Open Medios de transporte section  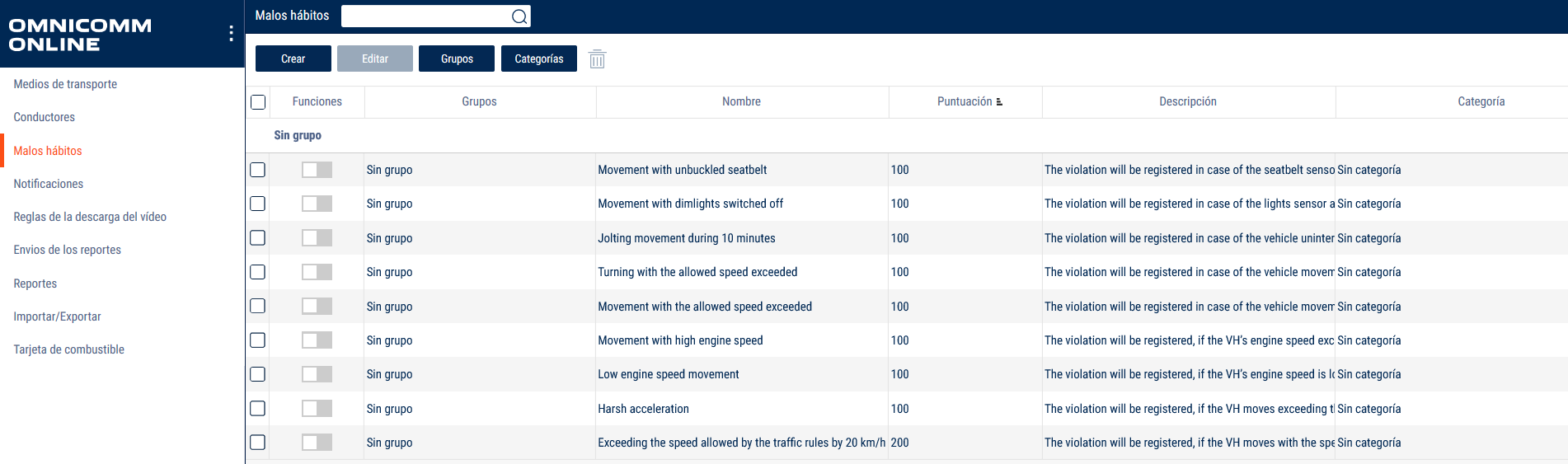65,84
